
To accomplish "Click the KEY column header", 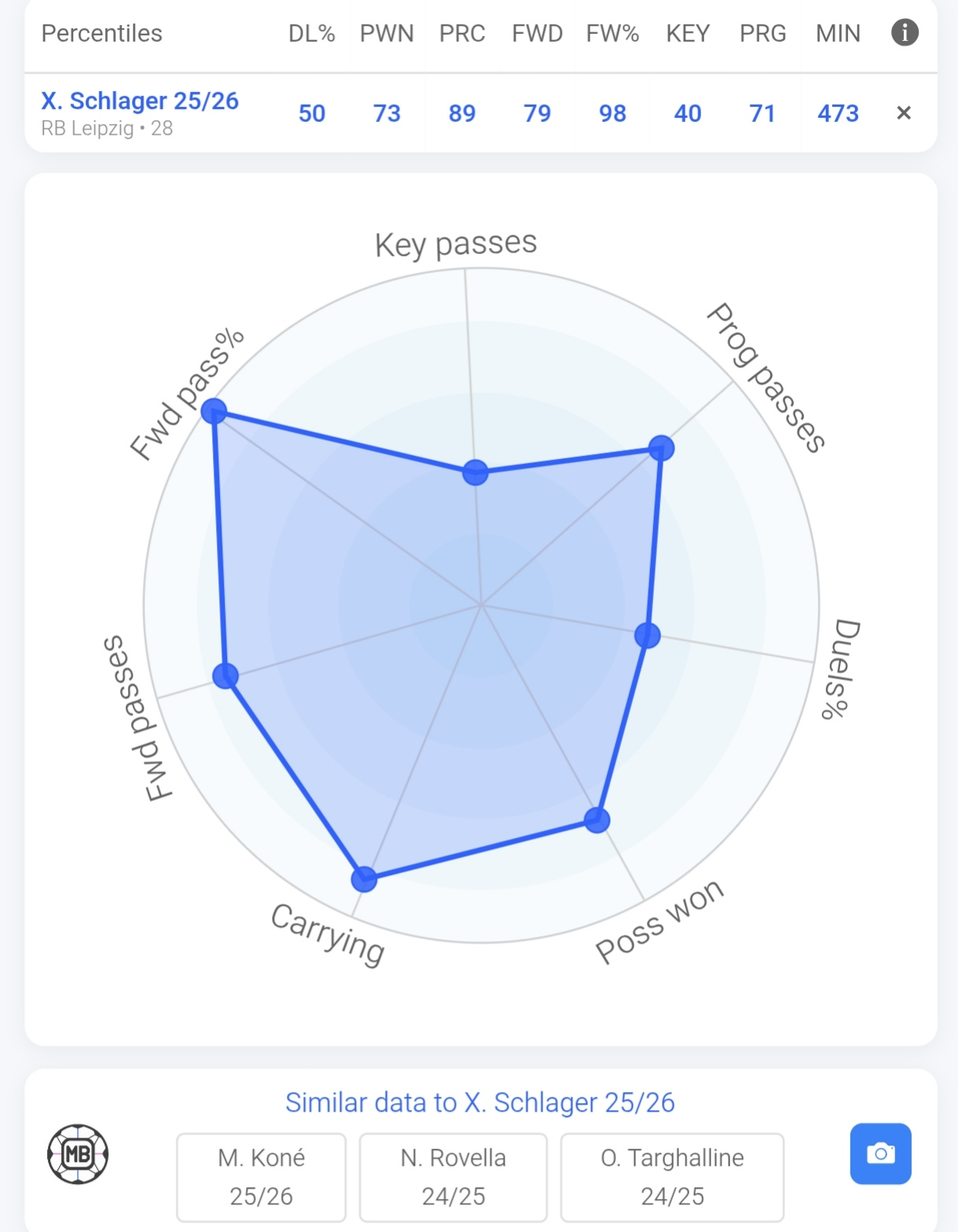I will [x=688, y=34].
